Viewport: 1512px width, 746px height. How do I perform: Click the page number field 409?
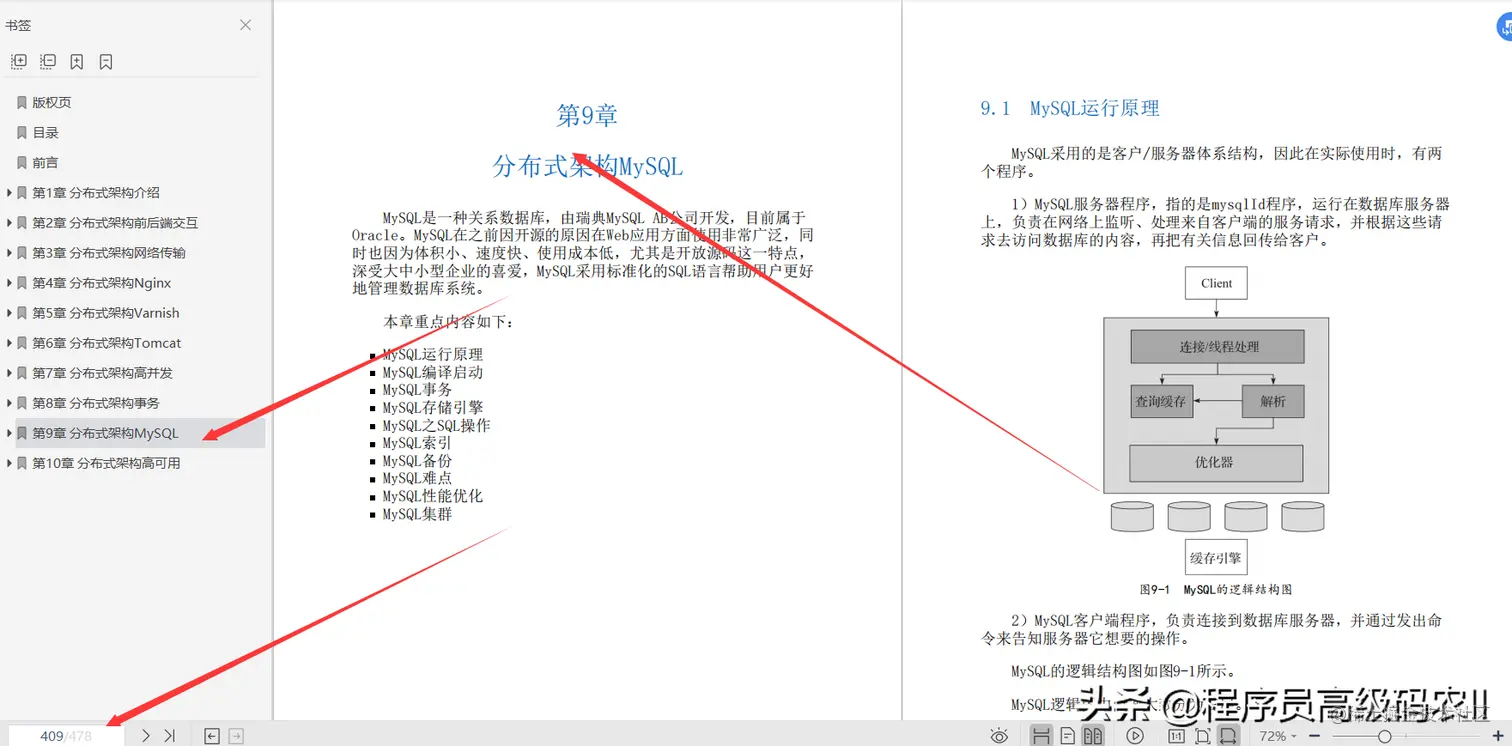point(65,736)
